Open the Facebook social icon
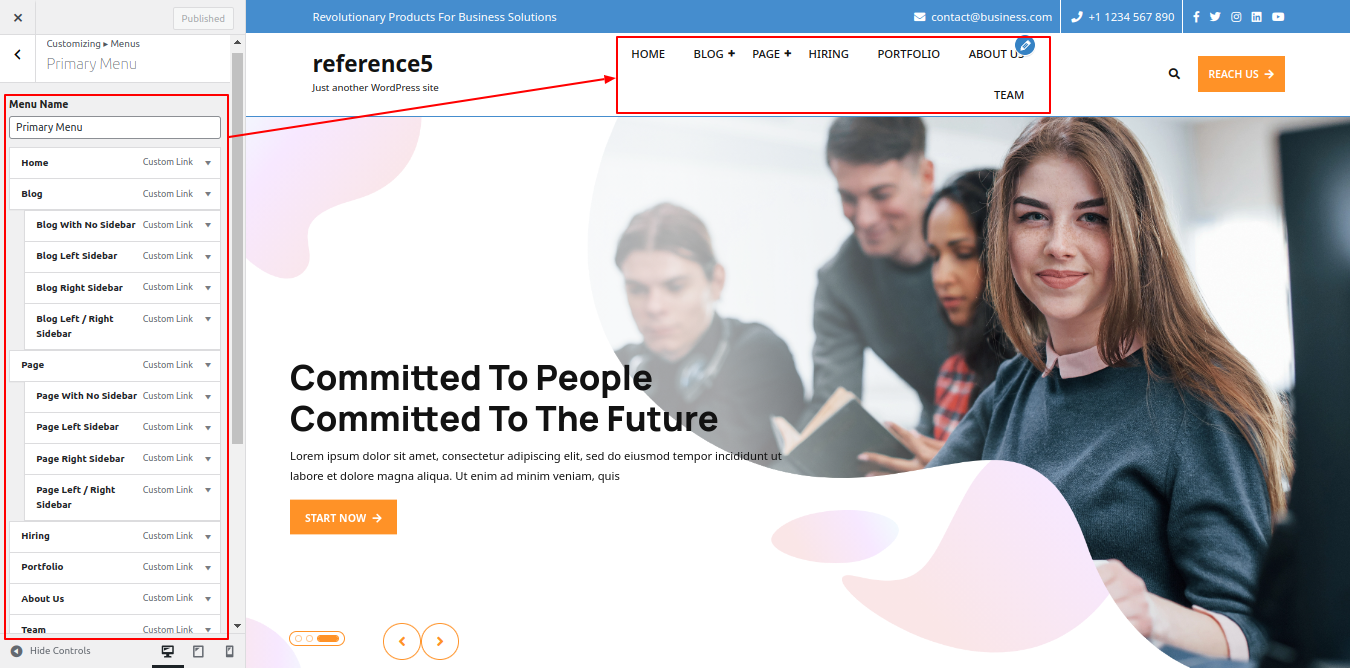The height and width of the screenshot is (668, 1350). [1196, 17]
